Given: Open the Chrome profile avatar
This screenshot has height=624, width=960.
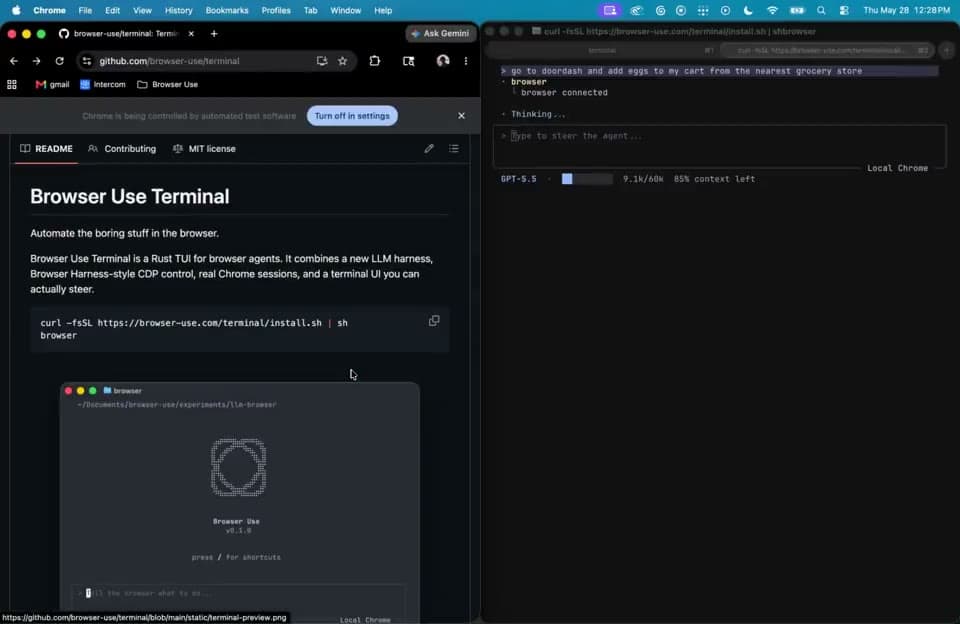Looking at the screenshot, I should 443,61.
